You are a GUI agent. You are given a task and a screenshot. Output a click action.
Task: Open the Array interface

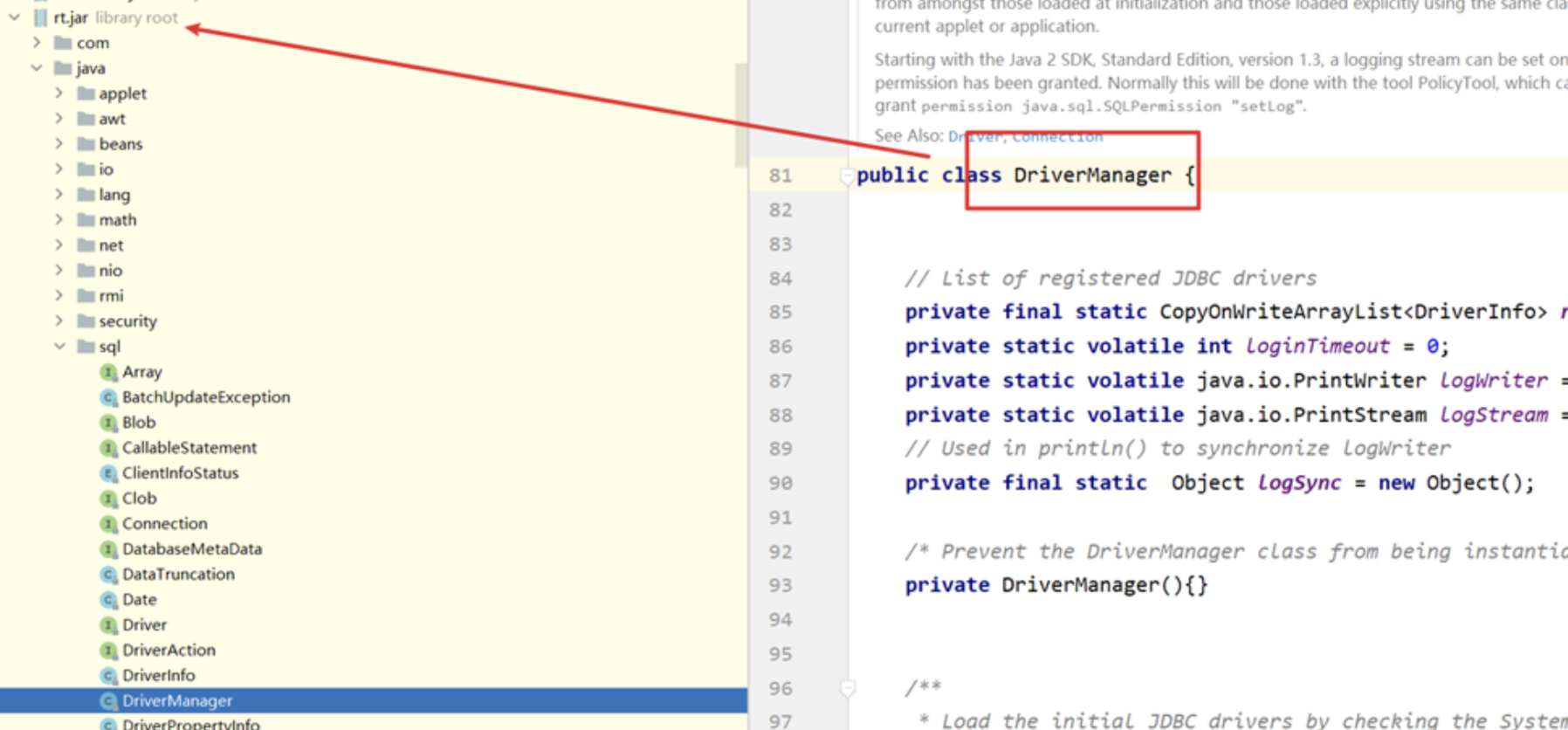[142, 372]
